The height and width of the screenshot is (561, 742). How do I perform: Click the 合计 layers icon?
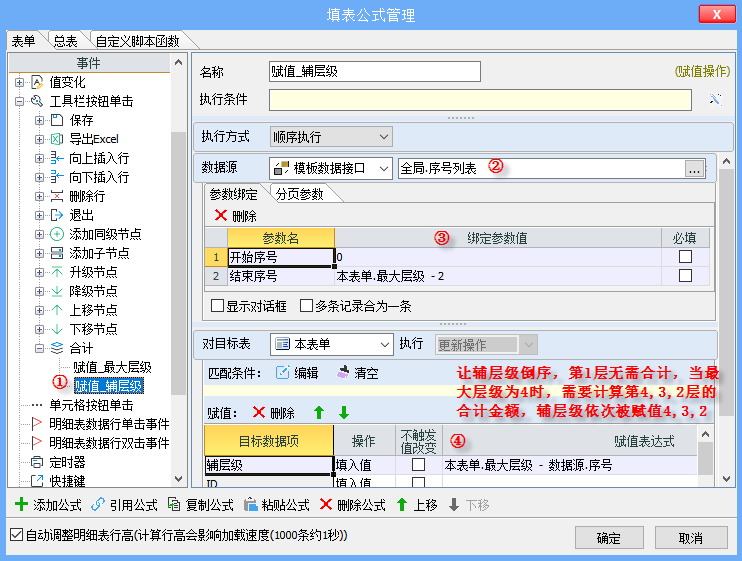pyautogui.click(x=57, y=348)
